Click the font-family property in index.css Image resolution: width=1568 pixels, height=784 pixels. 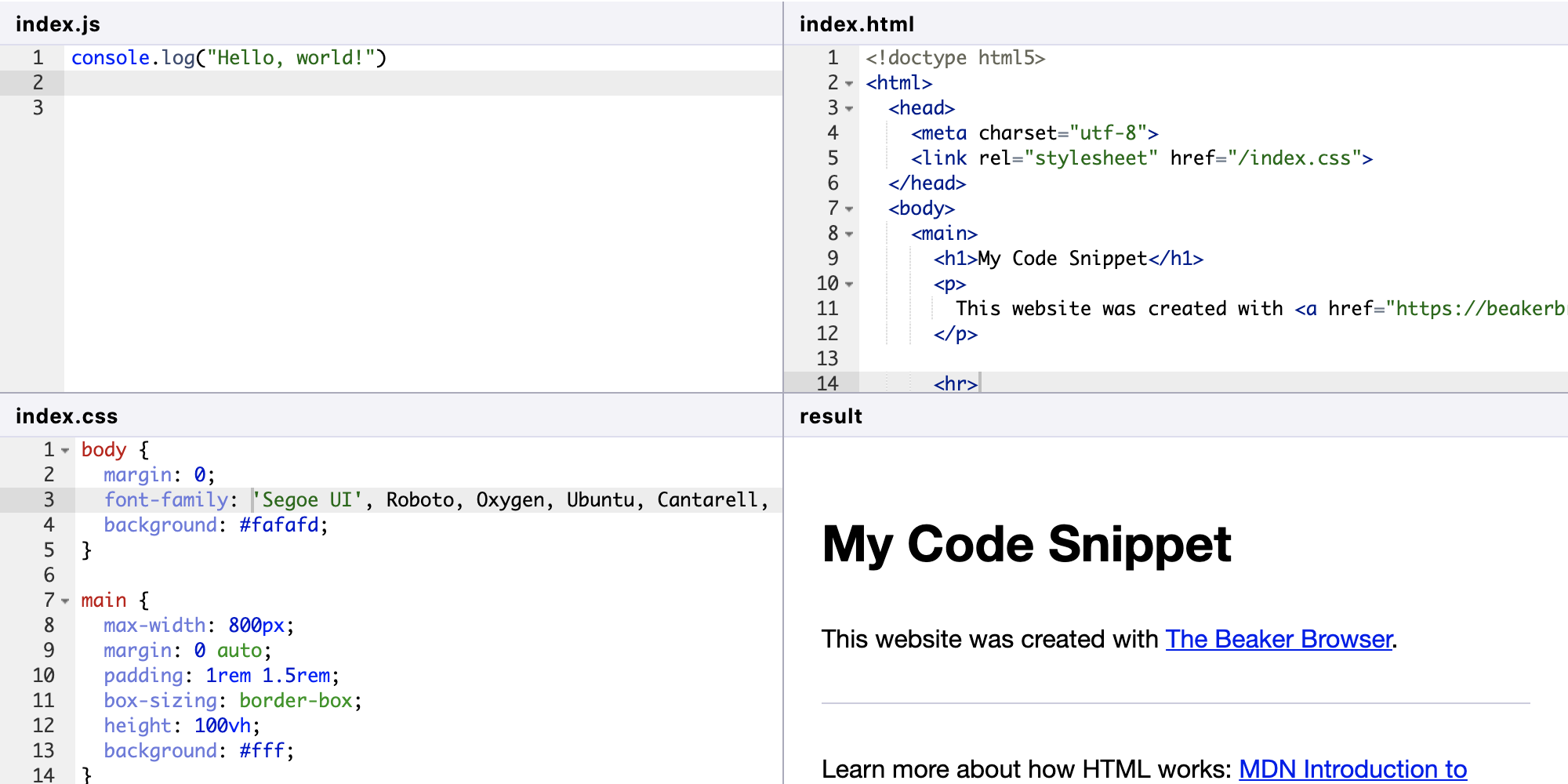(165, 500)
